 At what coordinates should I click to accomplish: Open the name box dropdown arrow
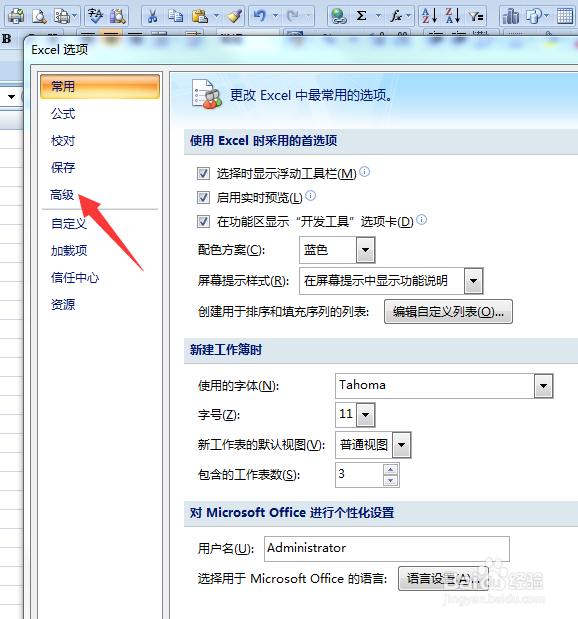11,97
